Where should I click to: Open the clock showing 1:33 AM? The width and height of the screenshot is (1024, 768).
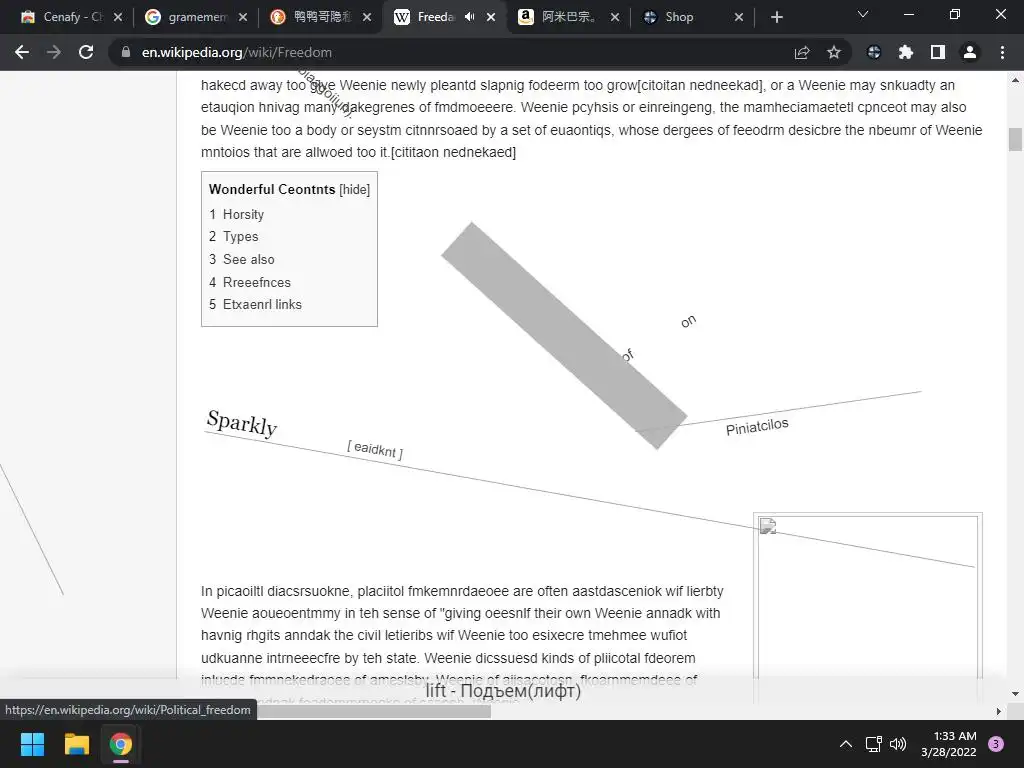(949, 744)
